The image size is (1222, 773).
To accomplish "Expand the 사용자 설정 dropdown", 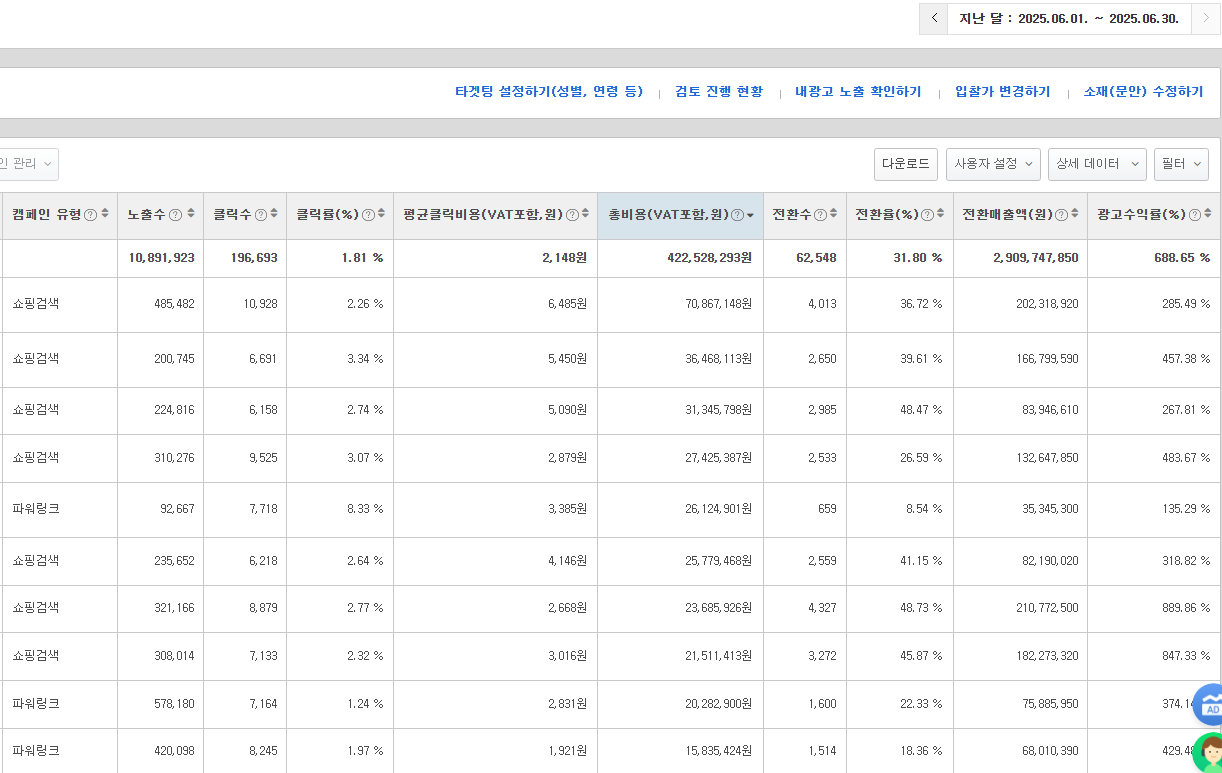I will click(993, 164).
